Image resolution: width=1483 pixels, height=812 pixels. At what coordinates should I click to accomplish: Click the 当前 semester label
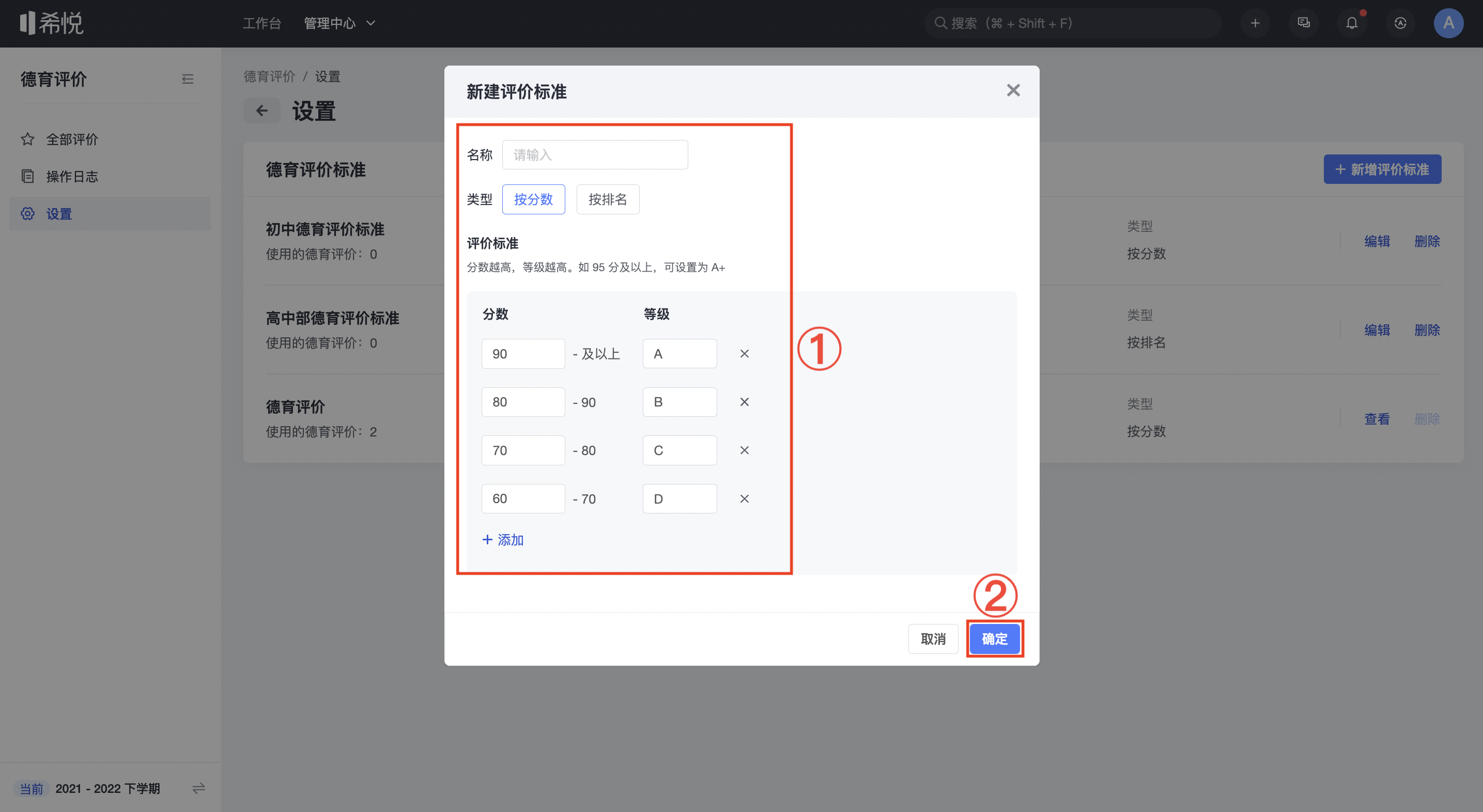coord(32,788)
